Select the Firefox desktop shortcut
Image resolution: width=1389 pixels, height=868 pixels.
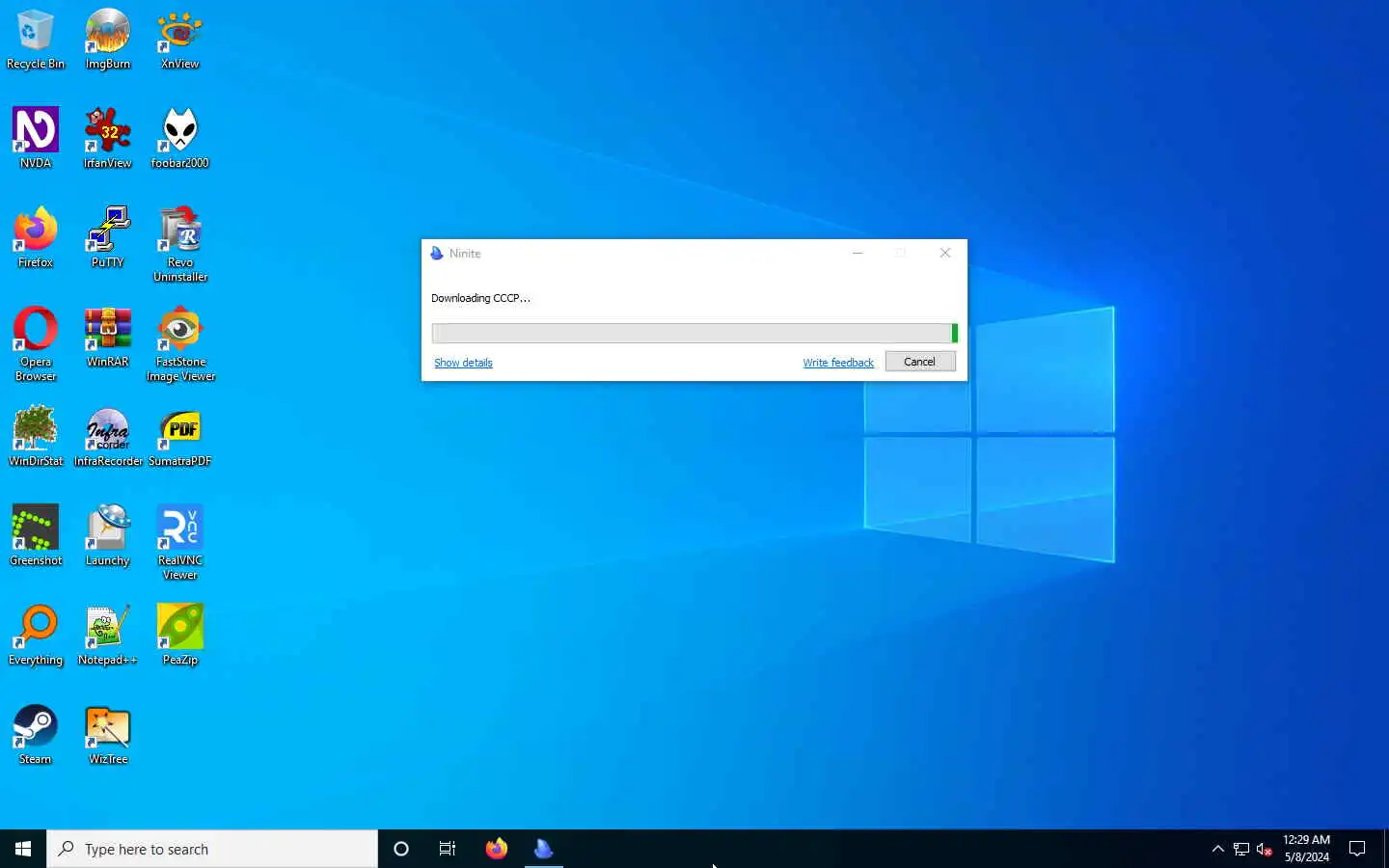tap(36, 237)
